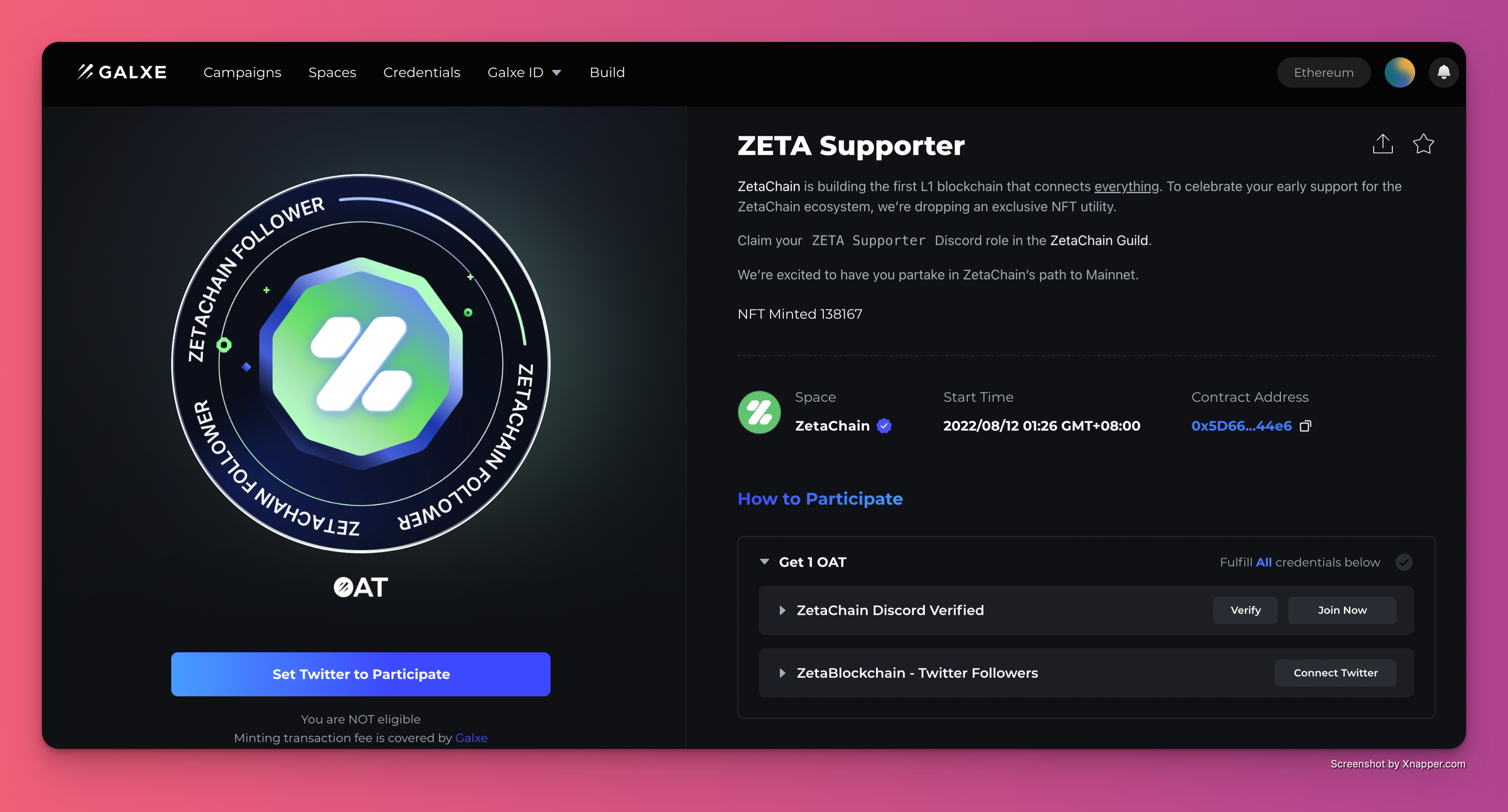1508x812 pixels.
Task: Open the Credentials page
Action: pos(421,72)
